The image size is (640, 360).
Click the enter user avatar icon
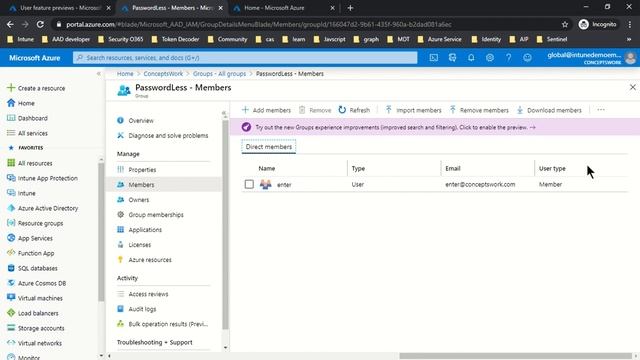[266, 184]
